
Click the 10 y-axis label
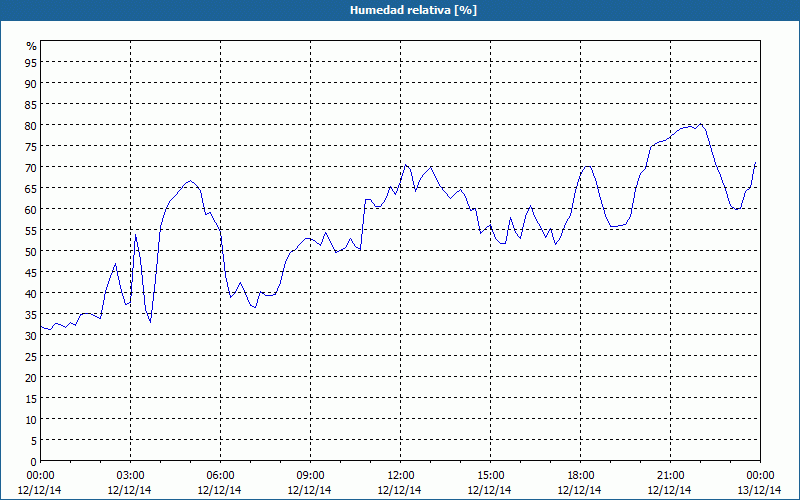point(31,420)
